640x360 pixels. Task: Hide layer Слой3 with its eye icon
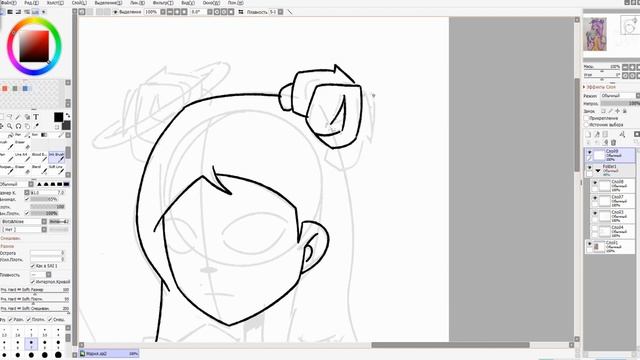595,213
